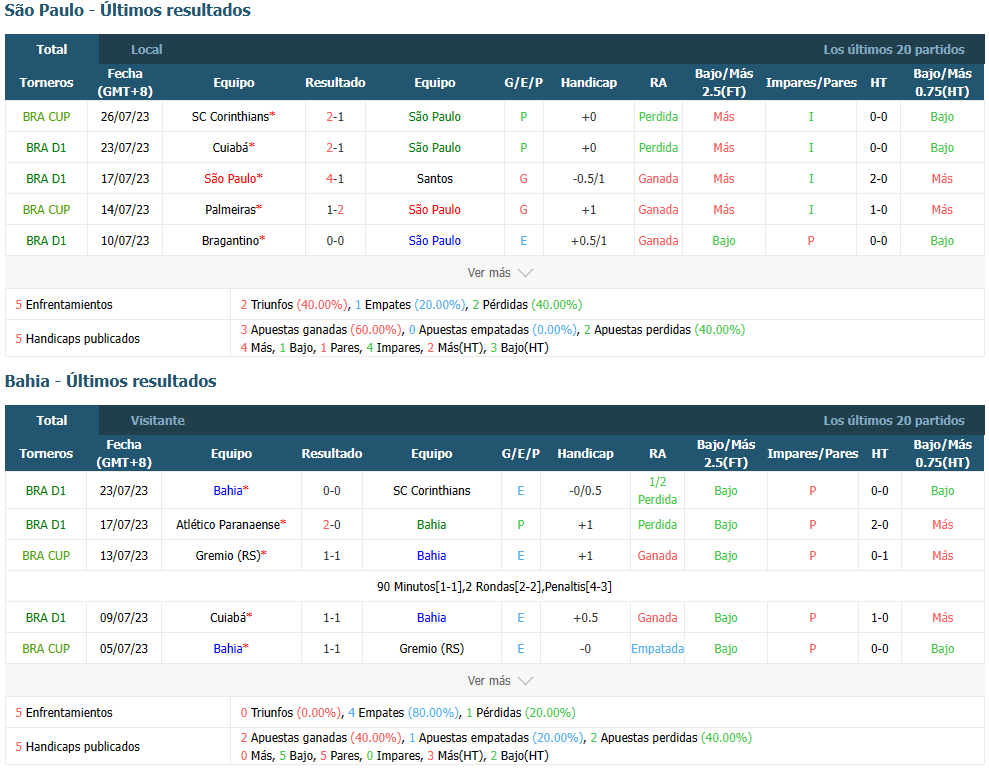Click chevron icon beside Bahia Ver más

[x=525, y=681]
